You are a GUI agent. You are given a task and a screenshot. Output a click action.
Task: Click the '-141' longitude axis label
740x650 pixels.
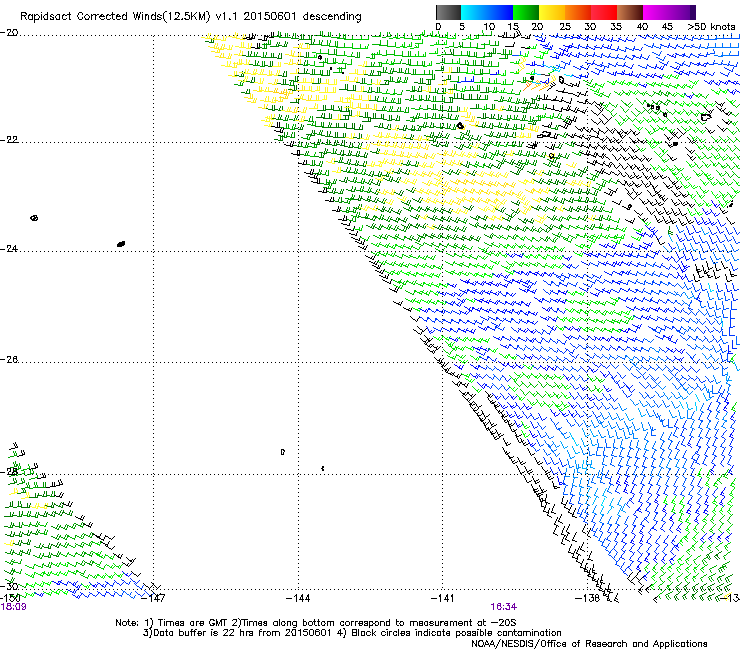(x=443, y=599)
